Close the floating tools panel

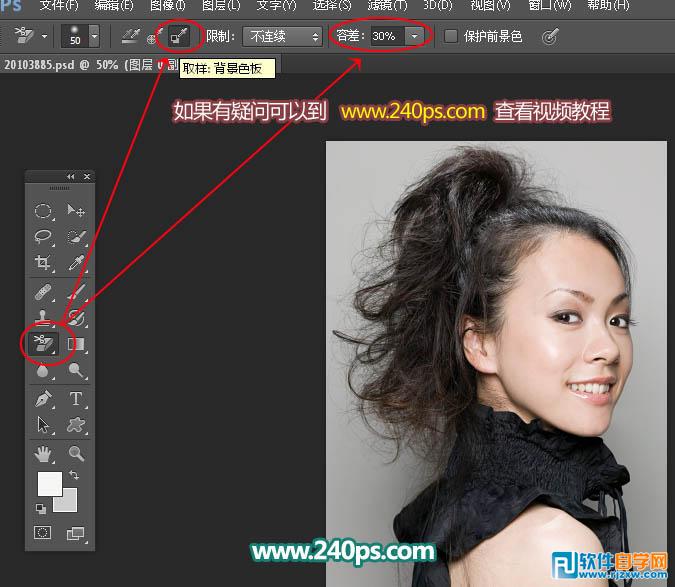pyautogui.click(x=87, y=176)
